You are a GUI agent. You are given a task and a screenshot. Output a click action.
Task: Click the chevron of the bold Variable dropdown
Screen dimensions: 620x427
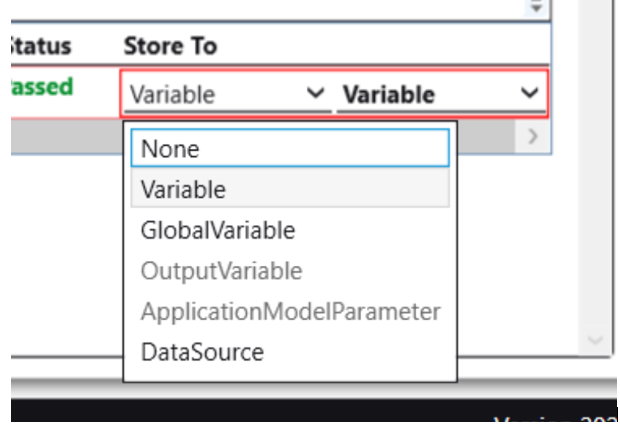pos(529,94)
